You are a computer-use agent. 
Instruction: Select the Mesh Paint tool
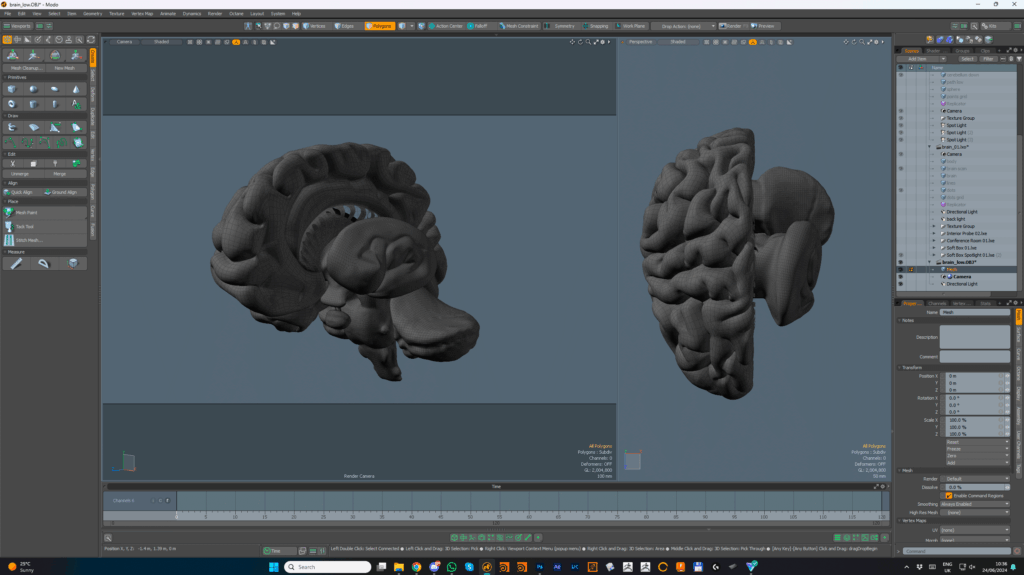click(x=26, y=213)
